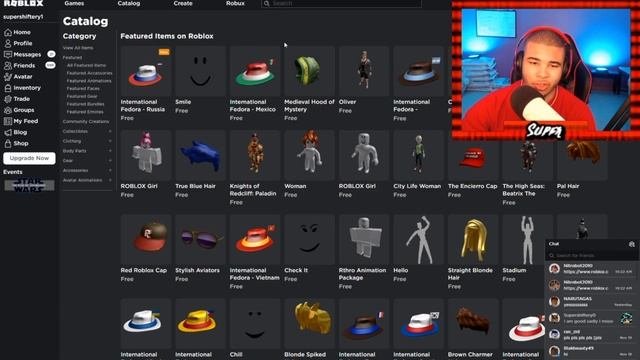Open Friends icon in sidebar
640x360 pixels.
click(8, 65)
